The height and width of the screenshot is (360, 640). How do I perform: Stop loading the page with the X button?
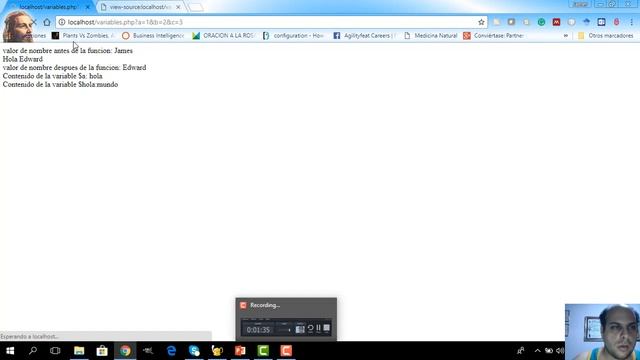coord(34,22)
